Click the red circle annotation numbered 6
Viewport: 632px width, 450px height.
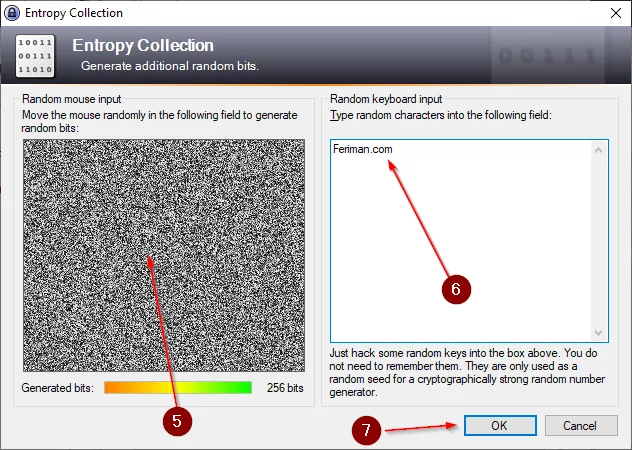coord(456,289)
